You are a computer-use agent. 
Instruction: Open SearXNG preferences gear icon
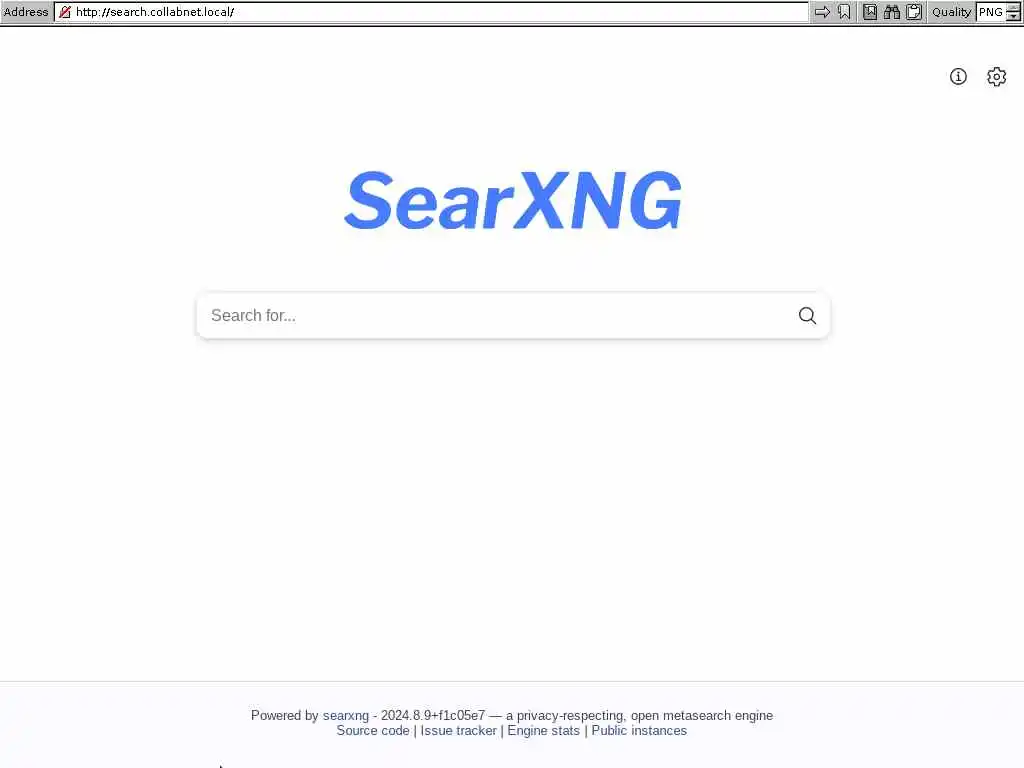click(x=997, y=76)
